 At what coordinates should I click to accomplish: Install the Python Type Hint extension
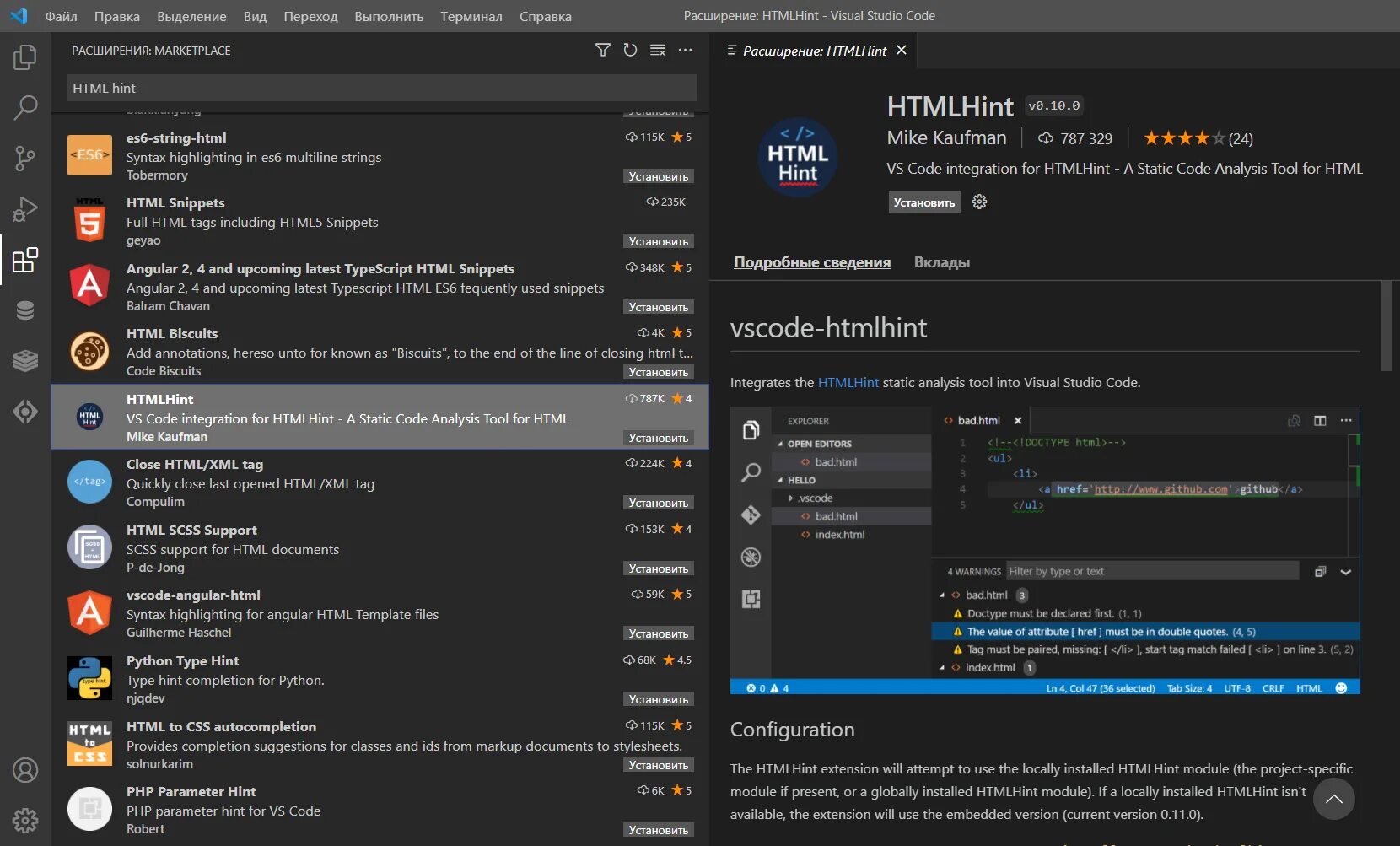[x=659, y=699]
